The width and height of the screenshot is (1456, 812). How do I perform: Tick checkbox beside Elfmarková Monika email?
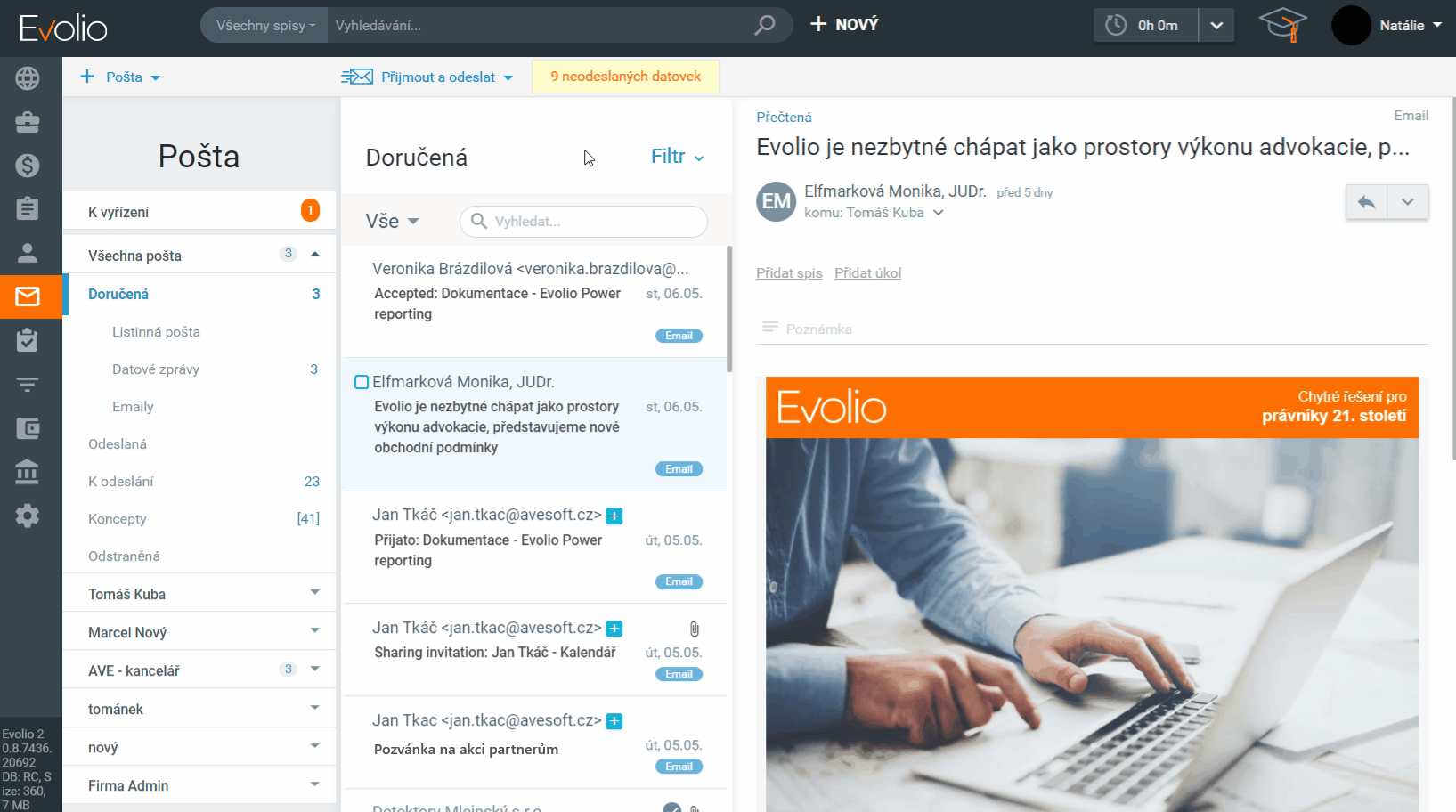coord(362,382)
